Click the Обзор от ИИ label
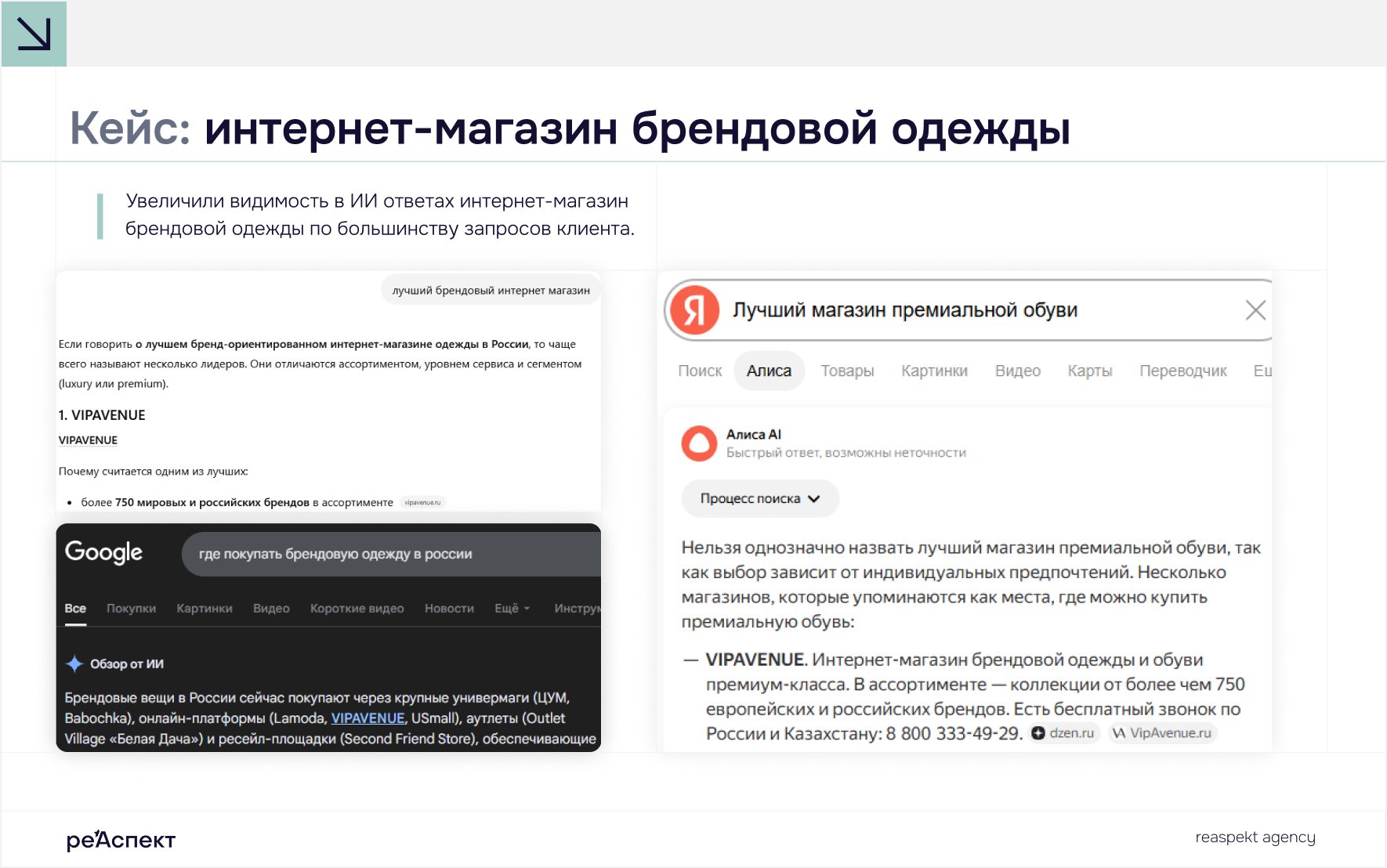1387x868 pixels. (x=127, y=664)
